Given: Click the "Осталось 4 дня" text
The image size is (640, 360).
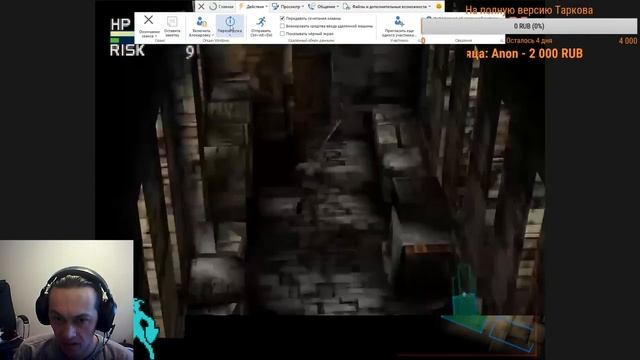Looking at the screenshot, I should point(529,41).
